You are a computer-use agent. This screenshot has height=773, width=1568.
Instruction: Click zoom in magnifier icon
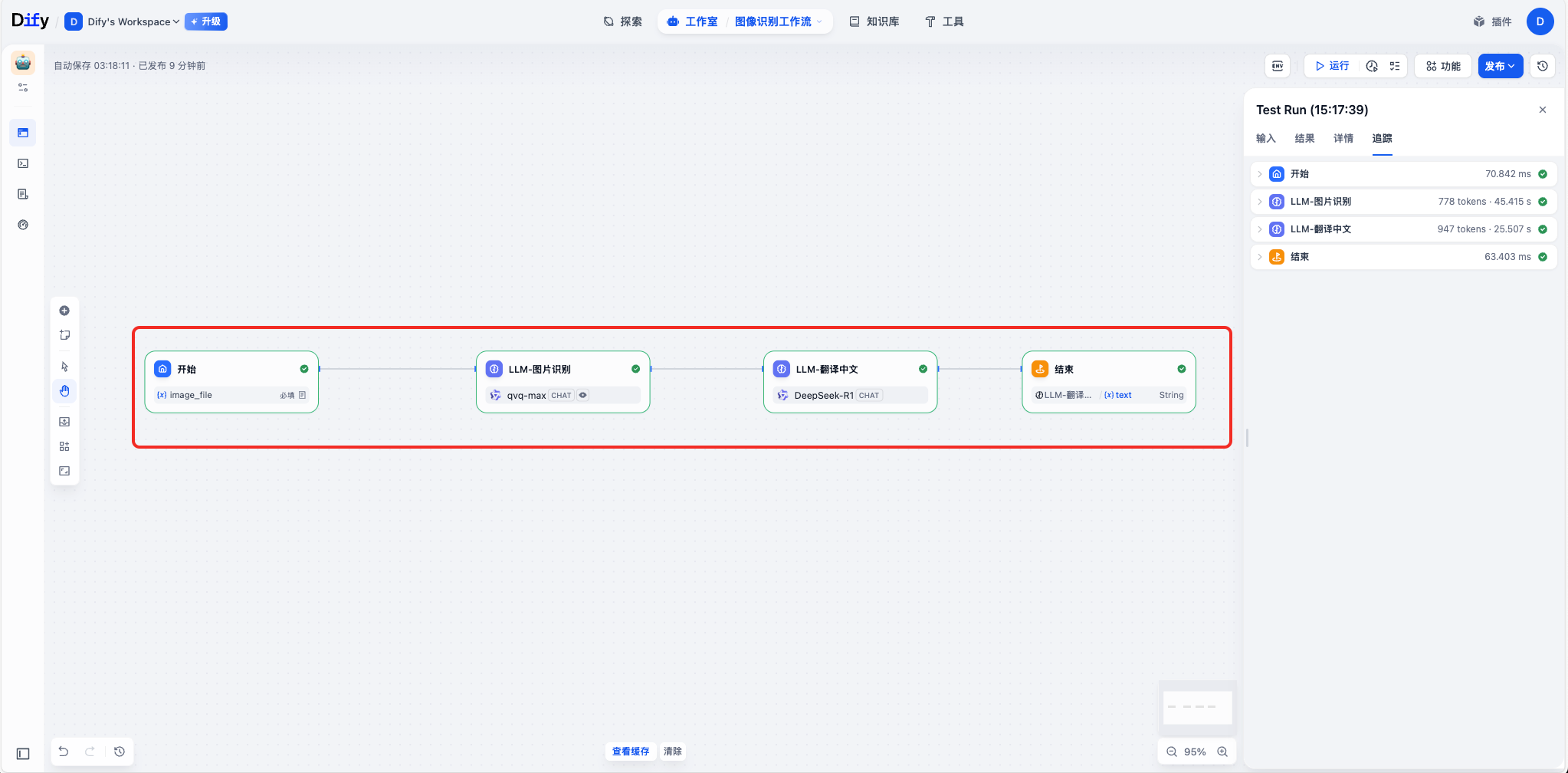coord(1222,752)
